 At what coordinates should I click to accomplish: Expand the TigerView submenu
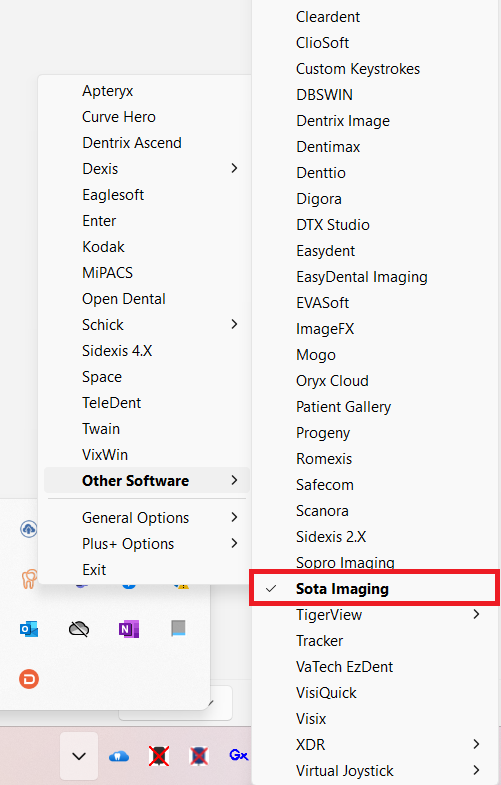tap(373, 615)
